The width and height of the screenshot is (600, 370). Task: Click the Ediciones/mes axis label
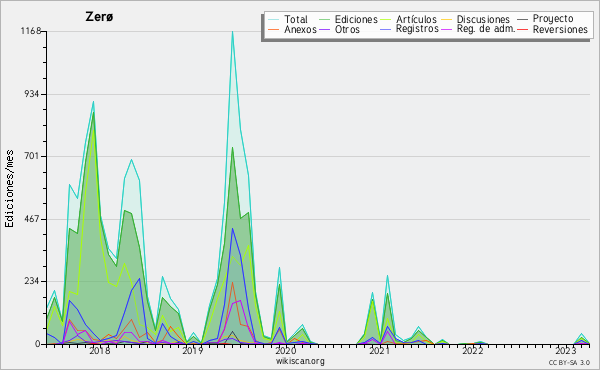point(9,189)
